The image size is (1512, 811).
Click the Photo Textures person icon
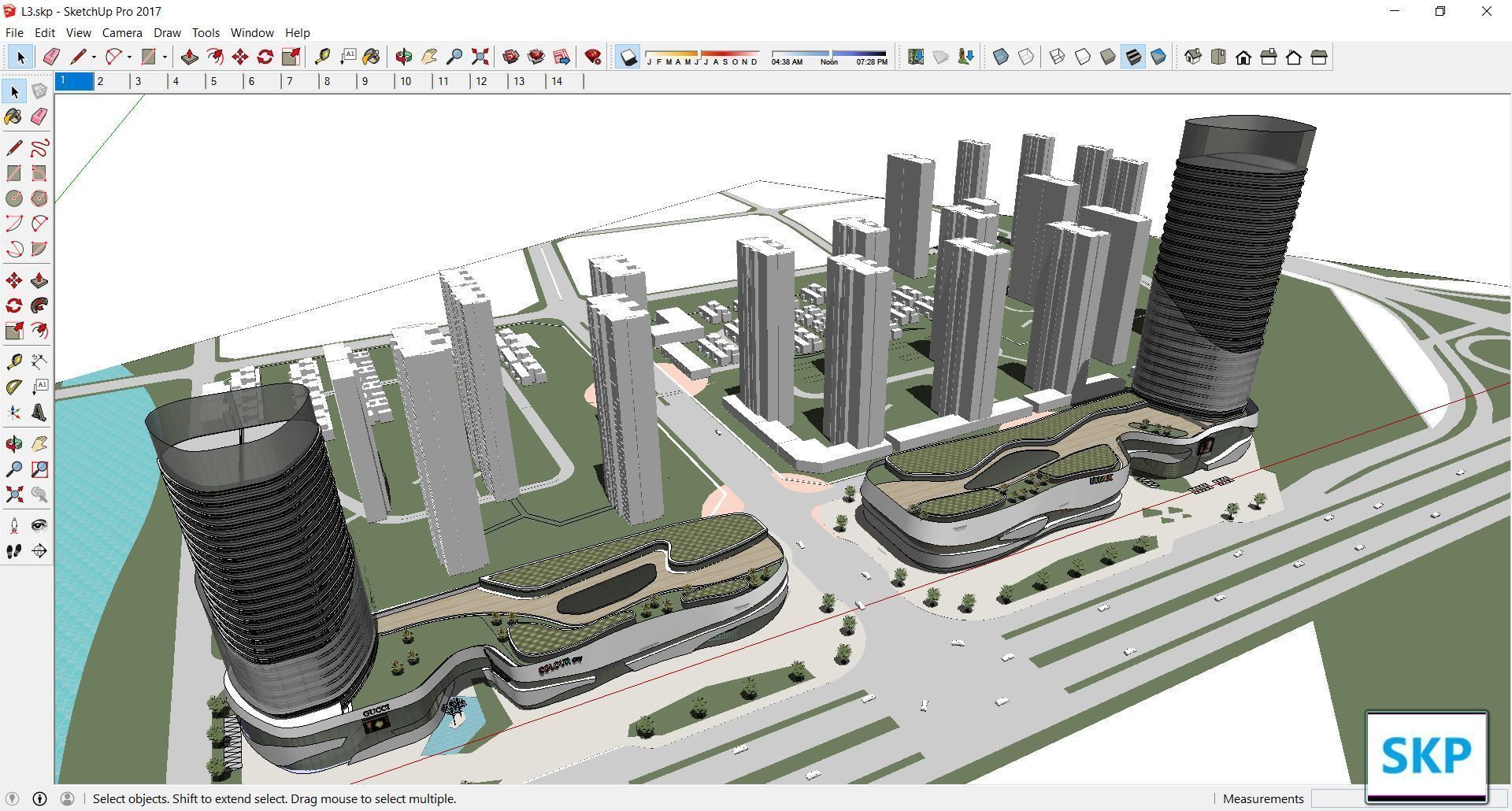pyautogui.click(x=966, y=57)
